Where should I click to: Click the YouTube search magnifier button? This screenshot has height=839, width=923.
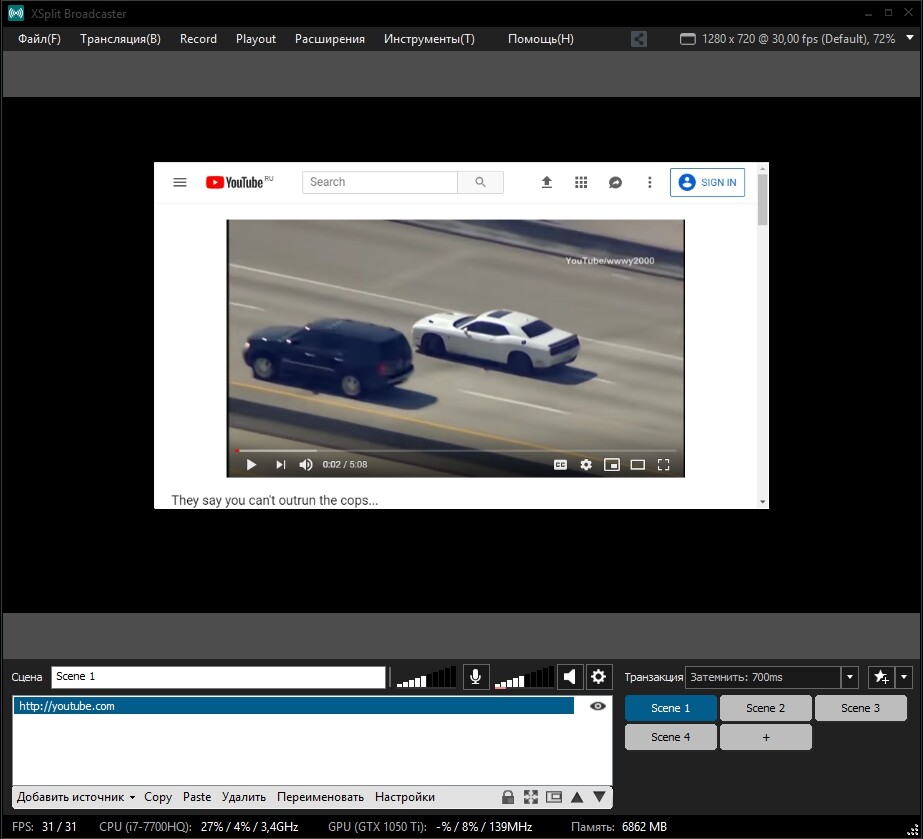(x=480, y=182)
